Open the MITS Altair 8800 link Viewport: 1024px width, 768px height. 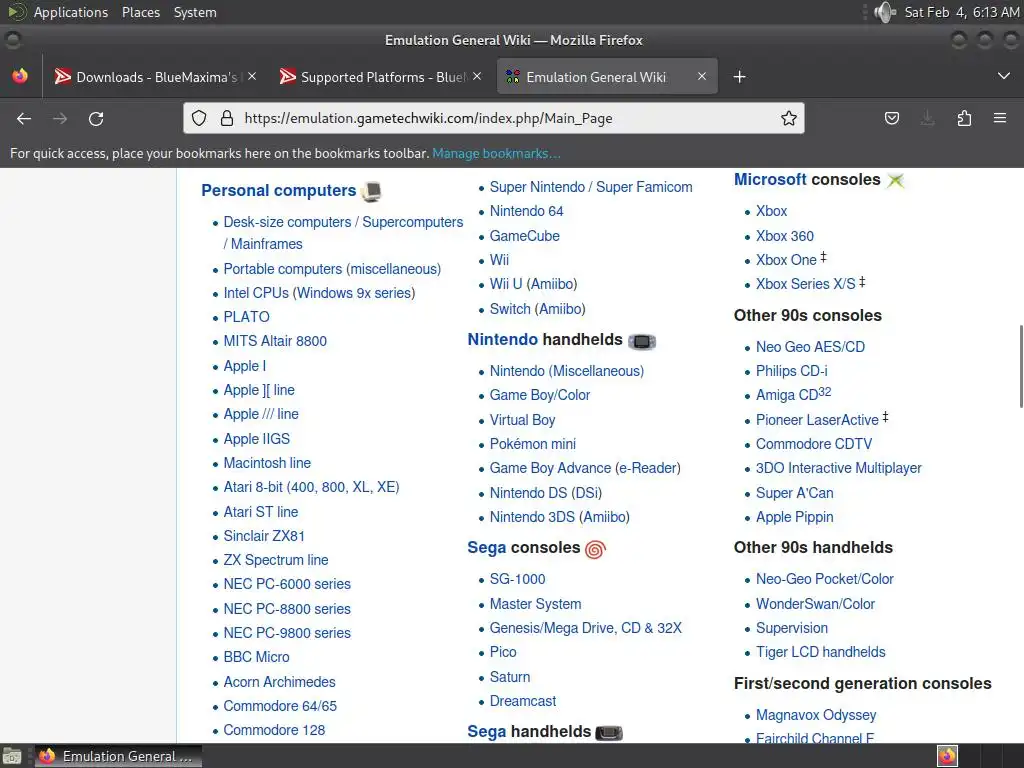(275, 341)
